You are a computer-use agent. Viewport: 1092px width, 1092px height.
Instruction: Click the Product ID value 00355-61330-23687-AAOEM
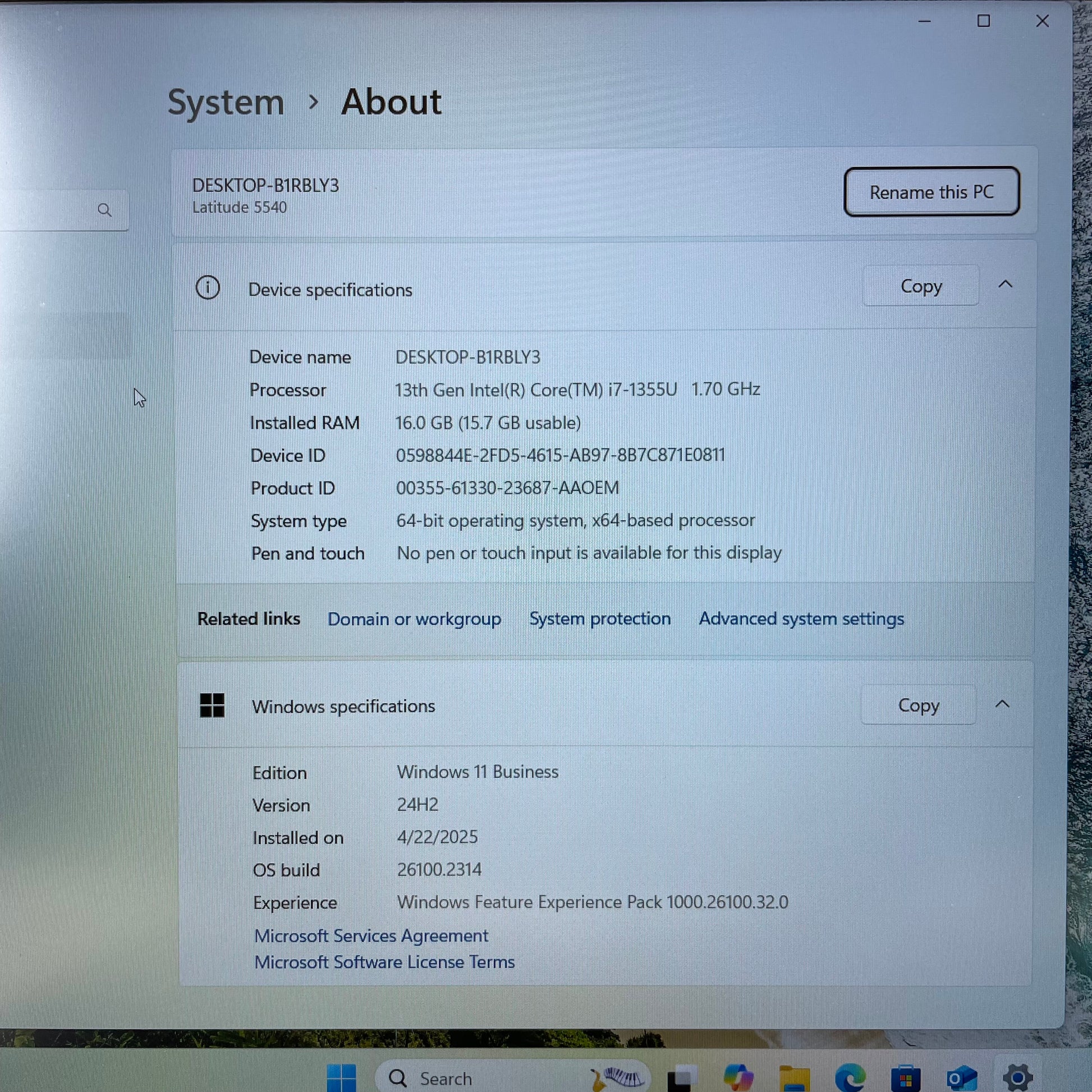click(x=508, y=488)
